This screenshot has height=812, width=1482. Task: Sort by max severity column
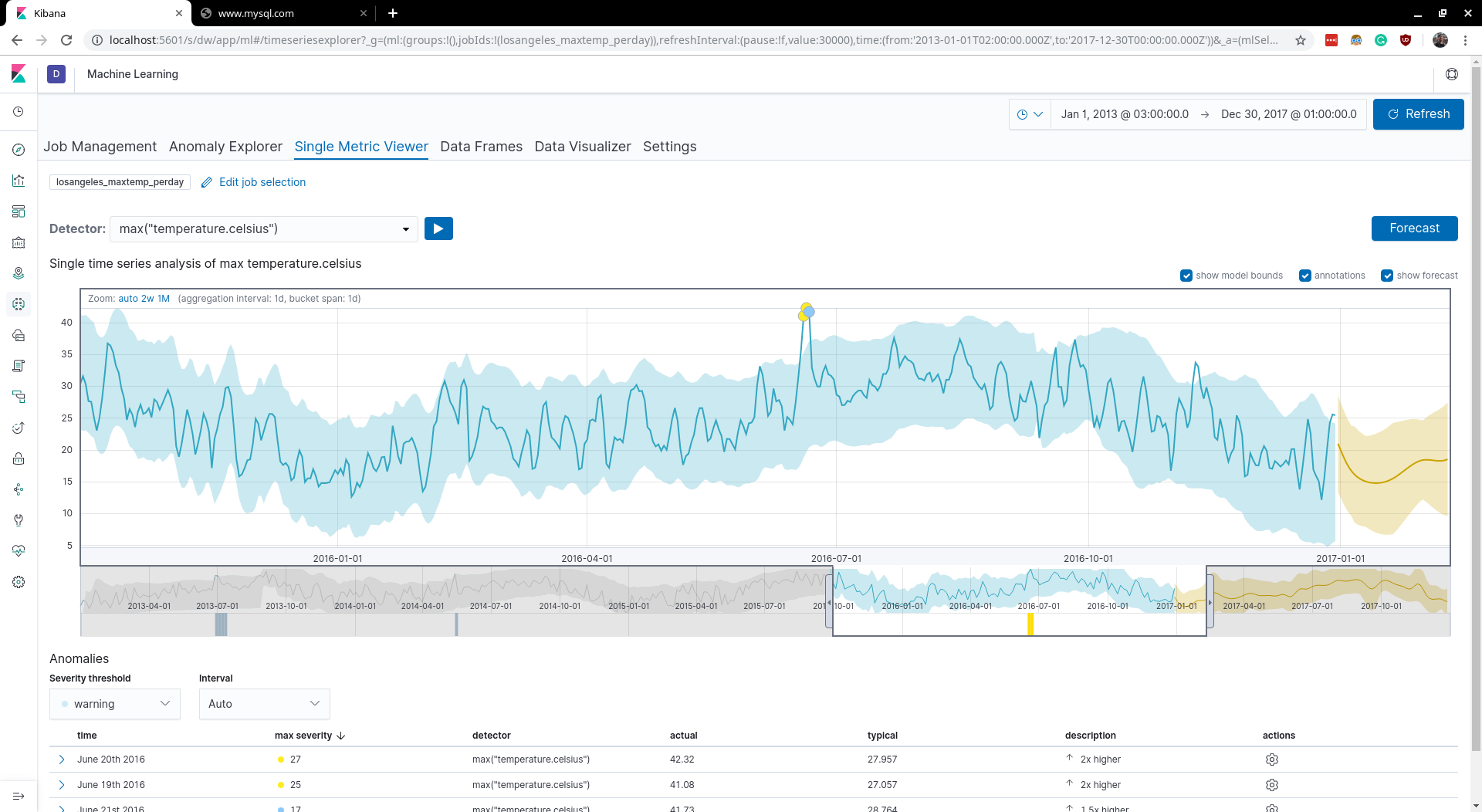pos(310,736)
